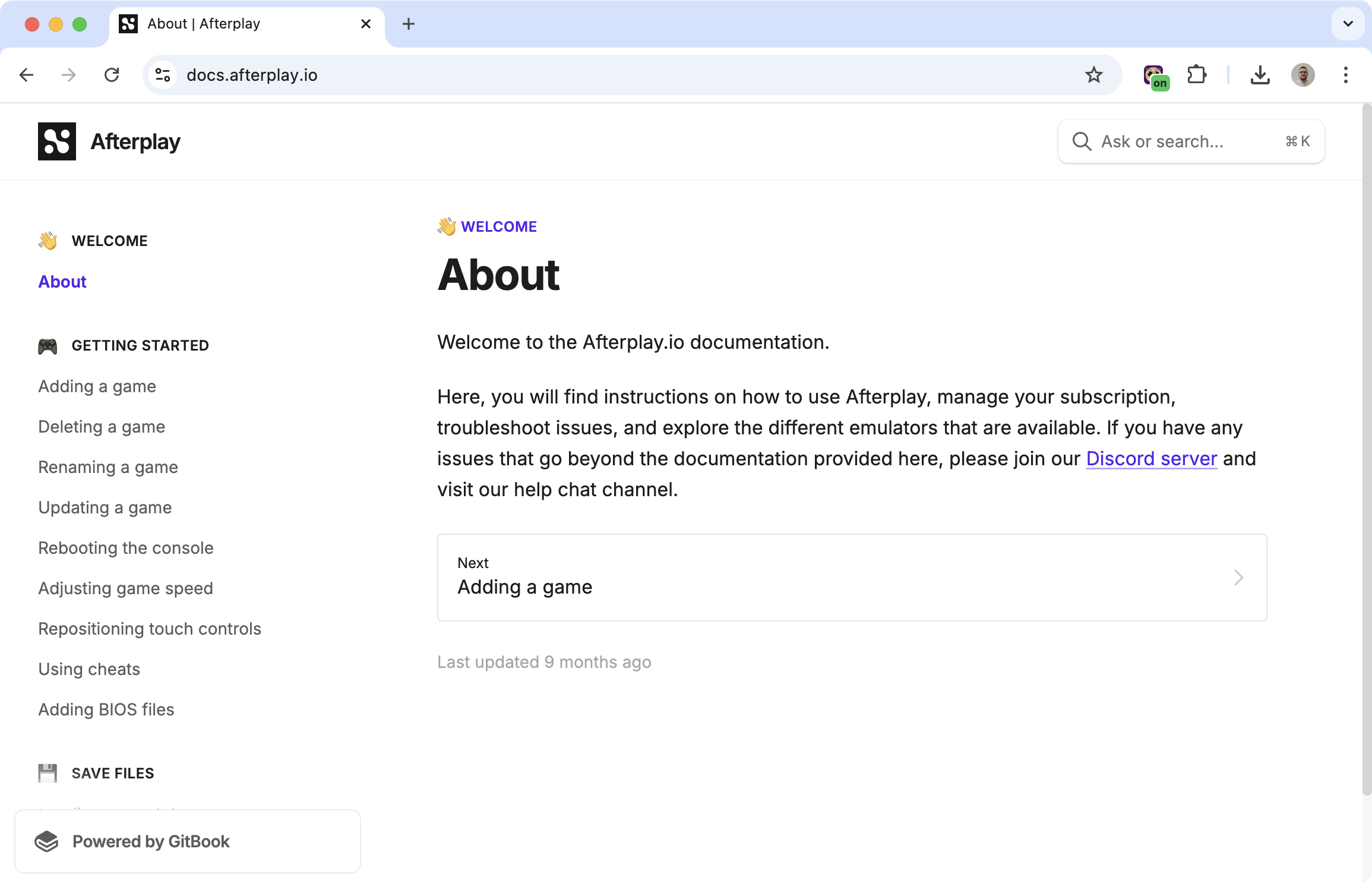The height and width of the screenshot is (883, 1372).
Task: Expand the tab search chevron
Action: coord(1348,24)
